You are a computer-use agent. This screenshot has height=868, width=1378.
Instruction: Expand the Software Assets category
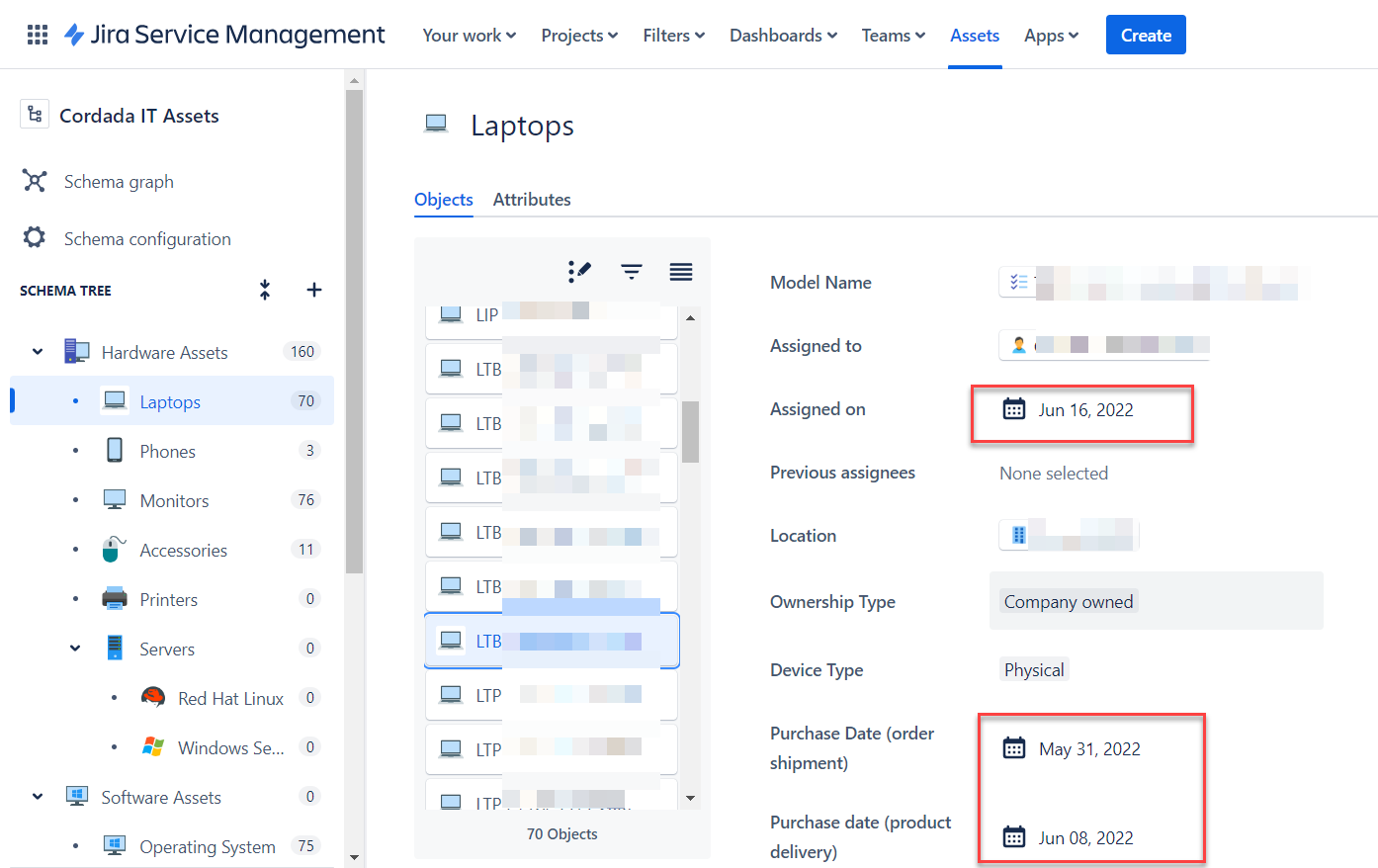[x=37, y=797]
